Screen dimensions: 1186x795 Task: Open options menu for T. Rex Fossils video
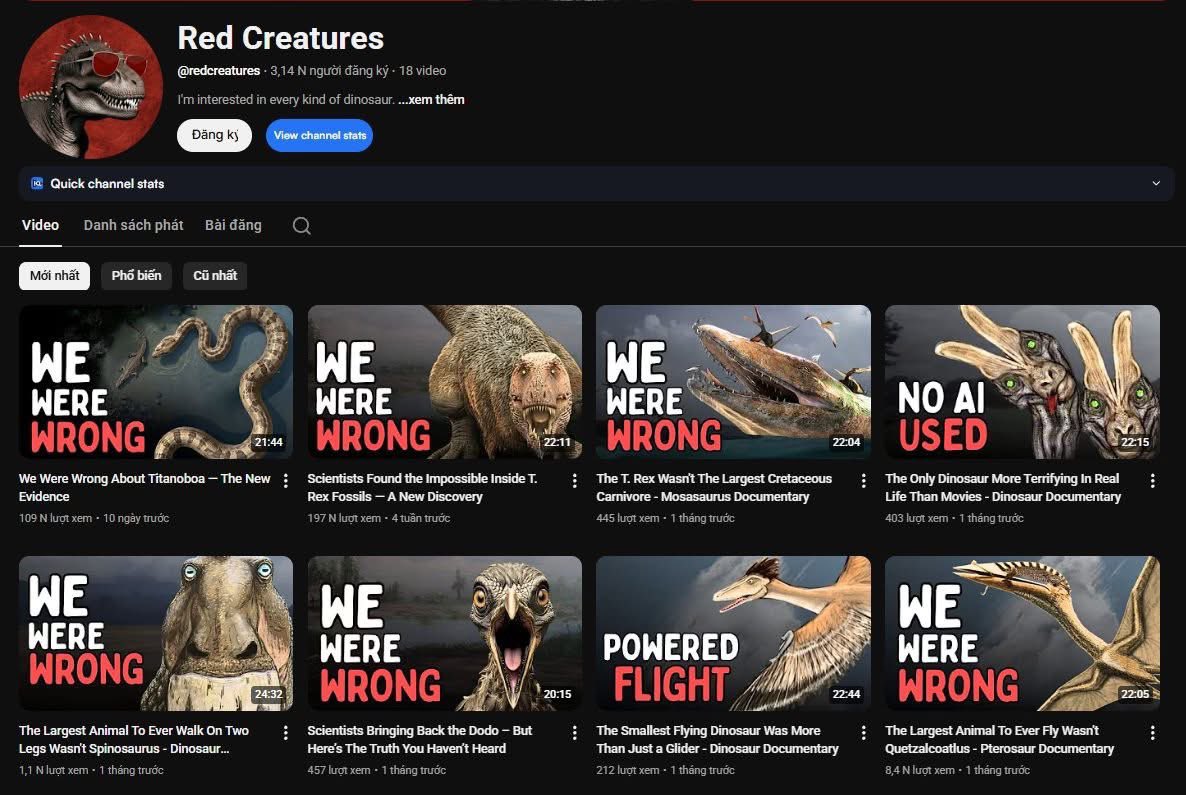(574, 480)
